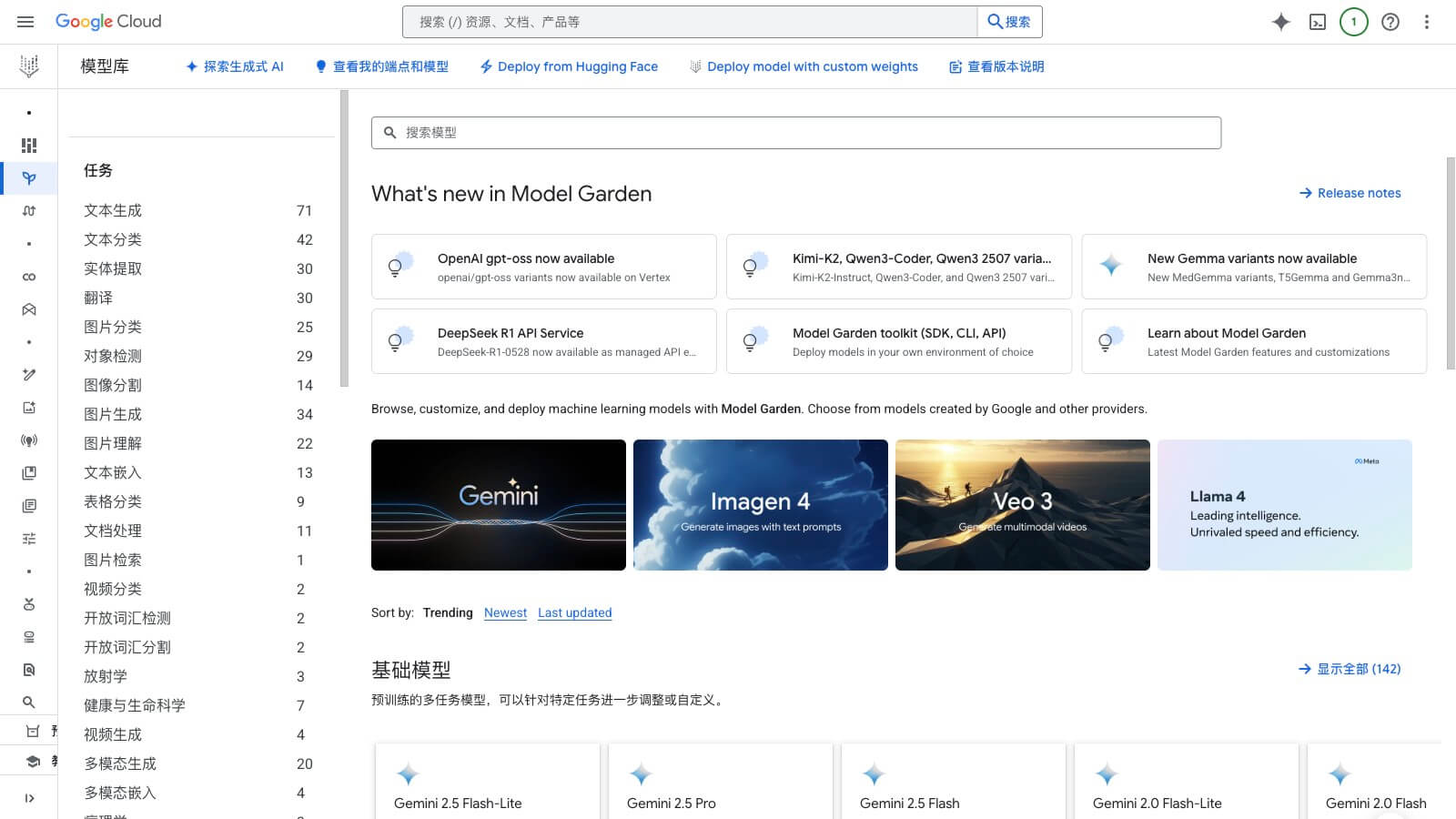This screenshot has height=819, width=1456.
Task: Expand the left sidebar navigation panel
Action: tap(29, 798)
